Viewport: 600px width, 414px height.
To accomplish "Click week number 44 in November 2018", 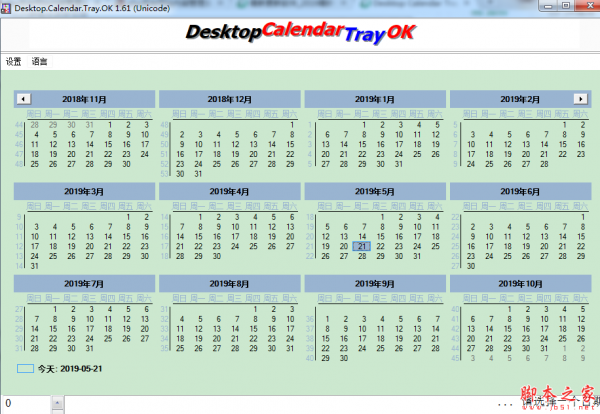I will click(19, 125).
